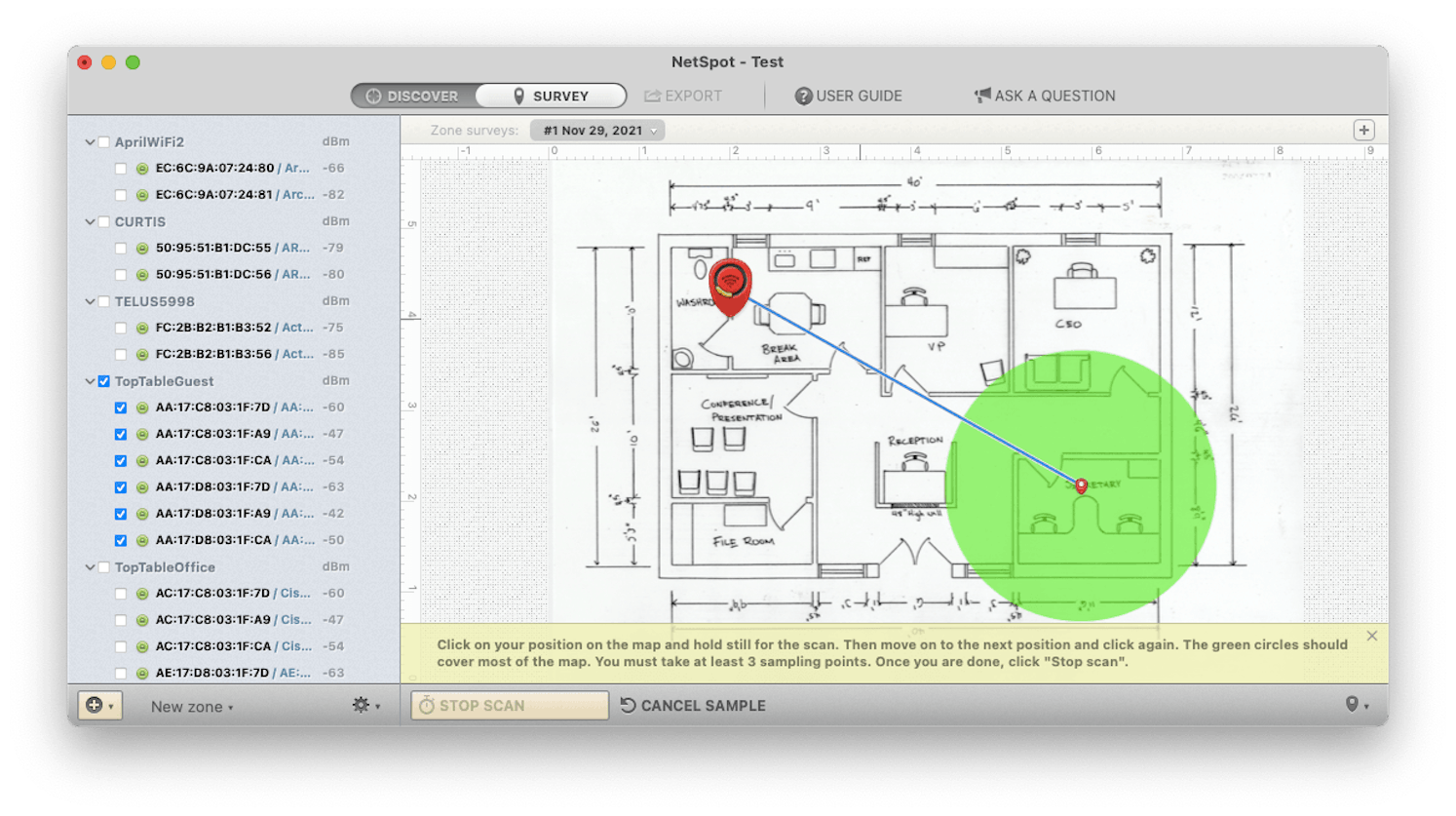Click the Stop Scan button
Viewport: 1456px width, 816px height.
click(x=508, y=705)
